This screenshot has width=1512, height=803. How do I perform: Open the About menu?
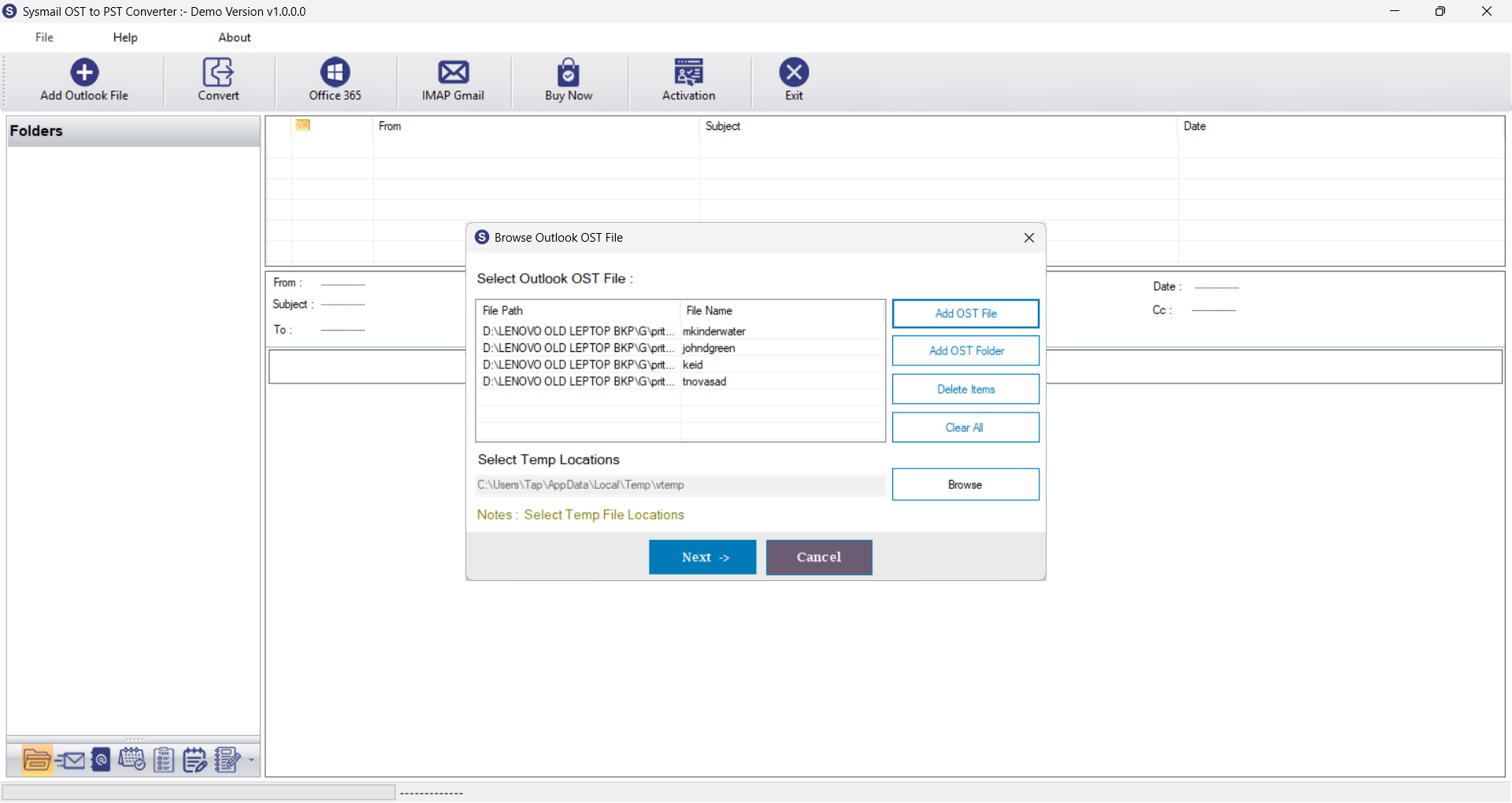[x=235, y=37]
